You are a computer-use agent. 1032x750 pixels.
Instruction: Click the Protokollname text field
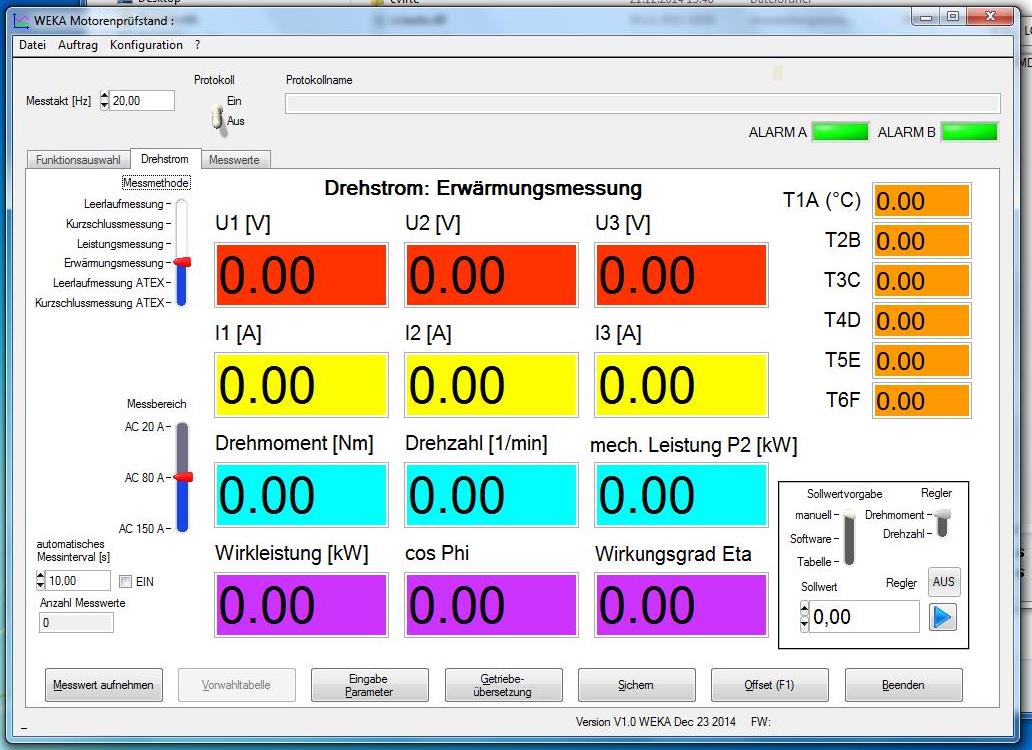click(x=642, y=104)
